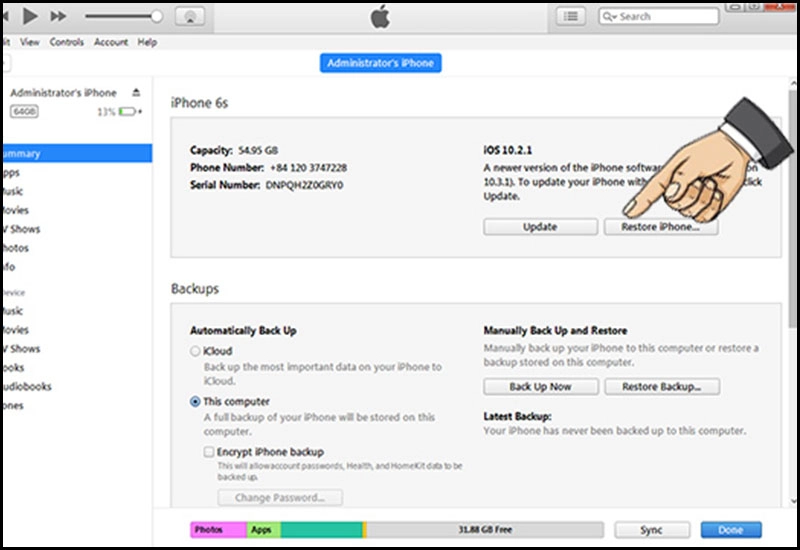Select the iCloud backup radio button
The width and height of the screenshot is (800, 550).
pyautogui.click(x=195, y=351)
